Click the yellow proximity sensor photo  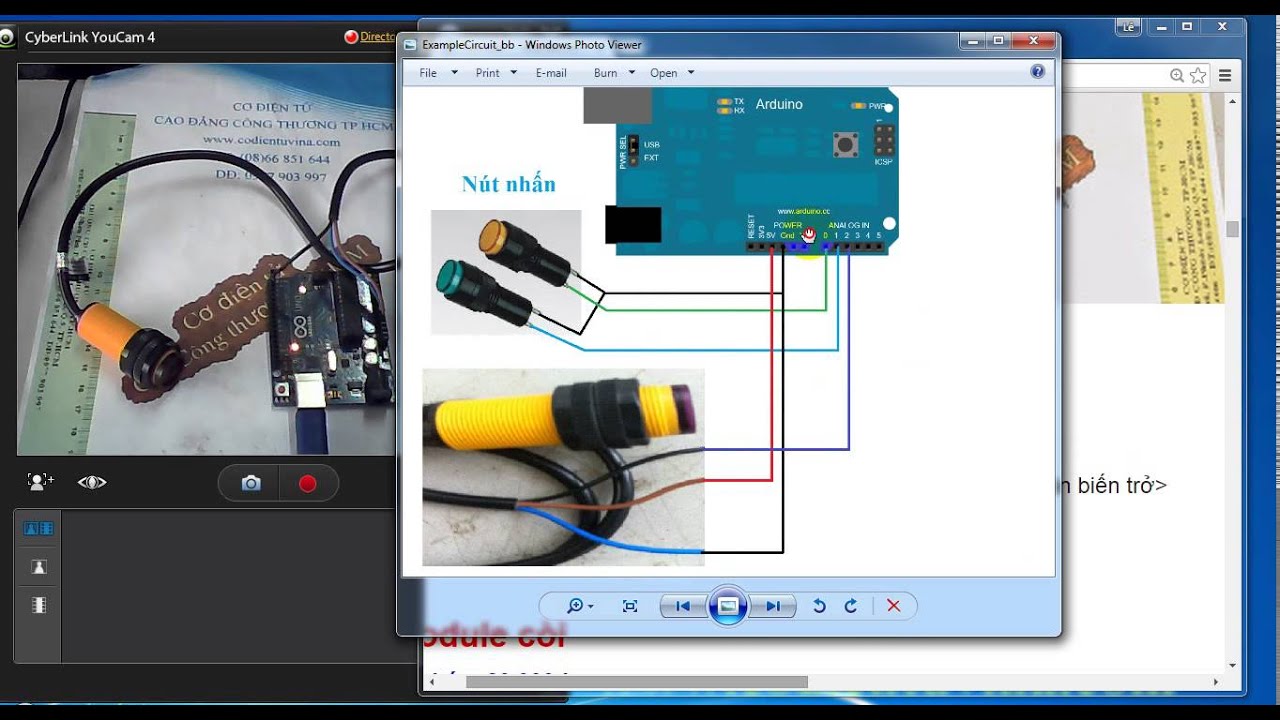point(563,467)
